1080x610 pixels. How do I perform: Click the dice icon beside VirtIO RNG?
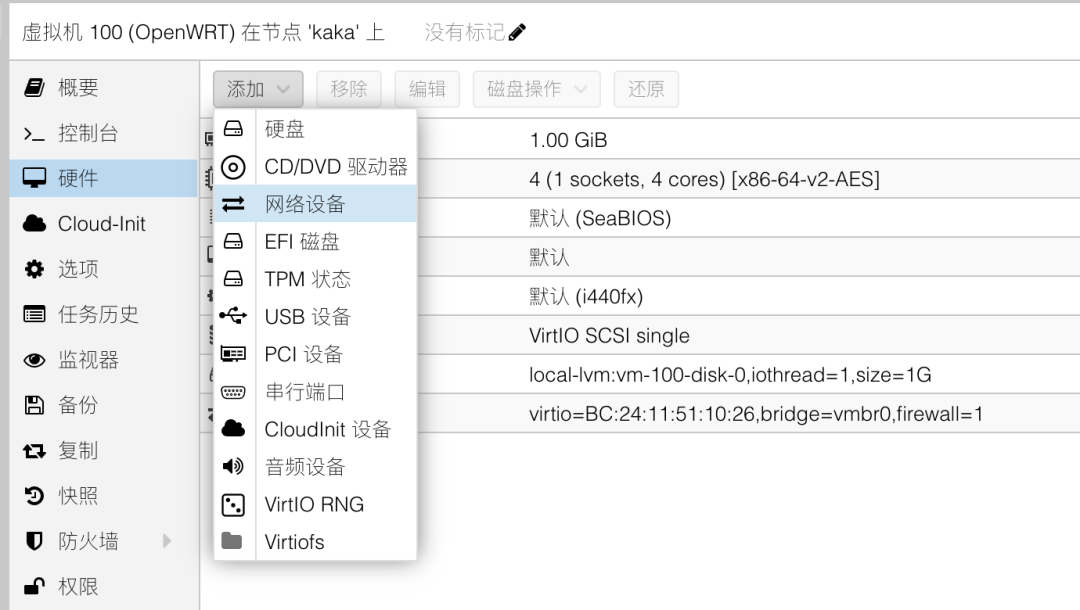(x=233, y=505)
